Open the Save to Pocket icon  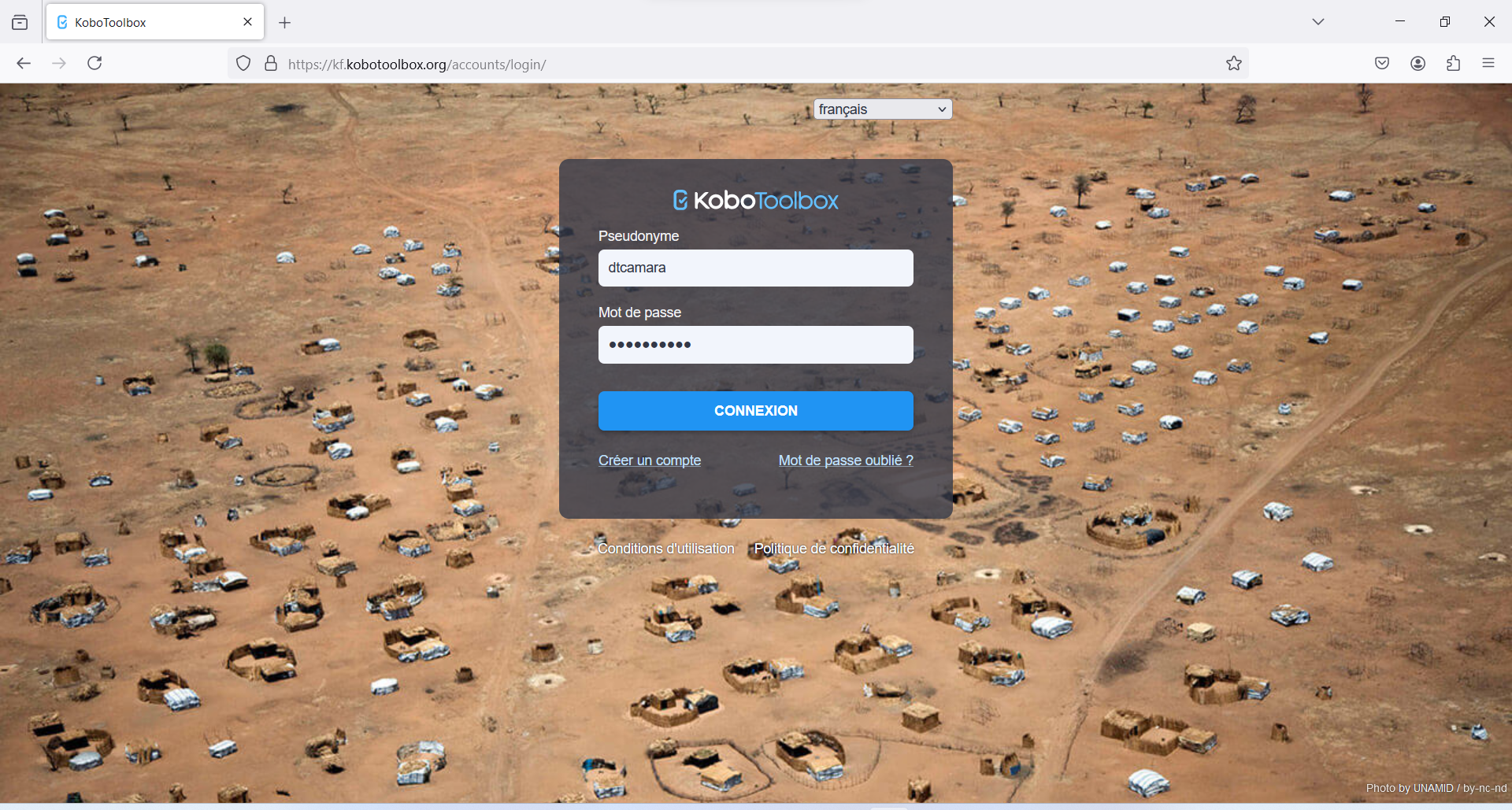[1381, 64]
